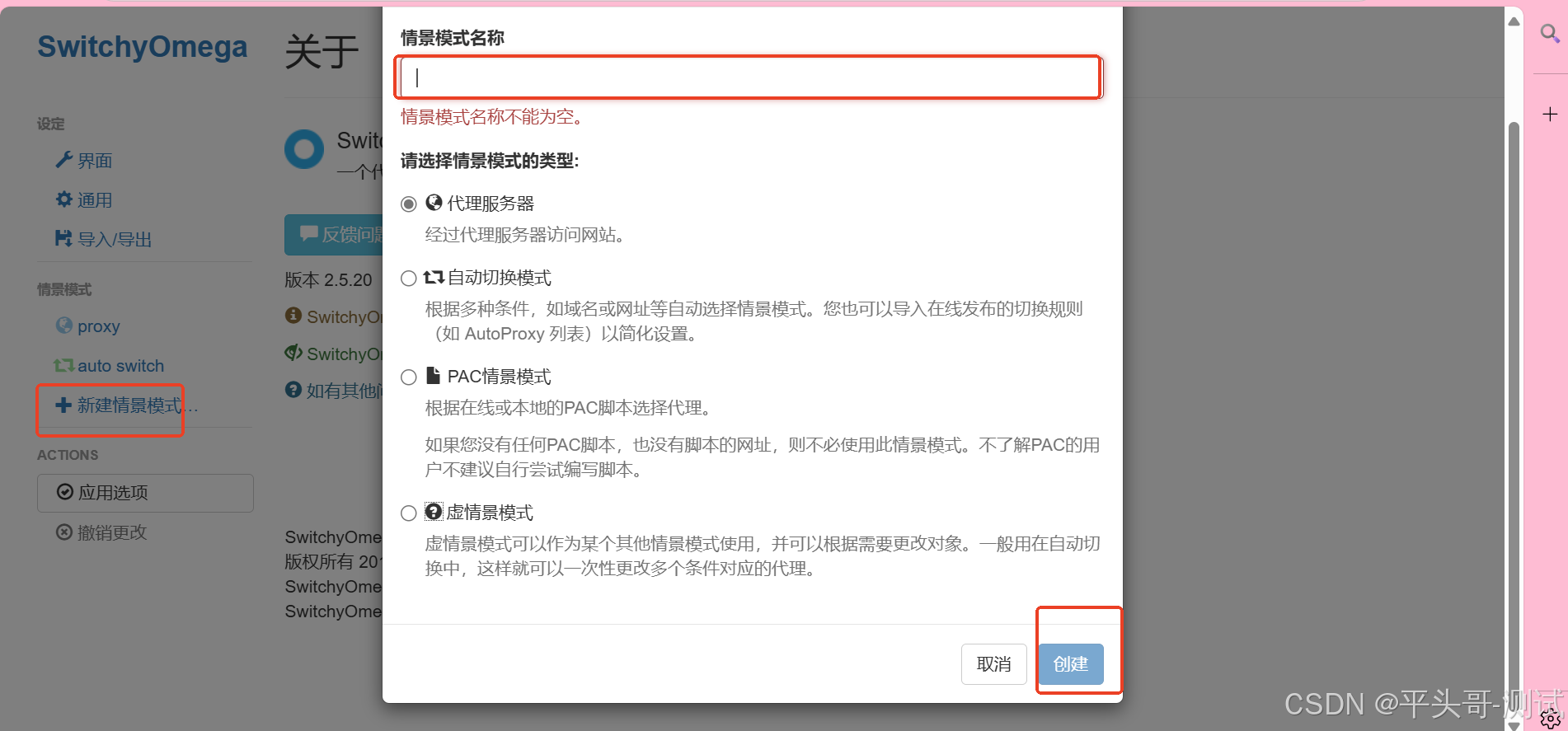The height and width of the screenshot is (731, 1568).
Task: Click the scrollbar up arrow
Action: pos(1514,21)
